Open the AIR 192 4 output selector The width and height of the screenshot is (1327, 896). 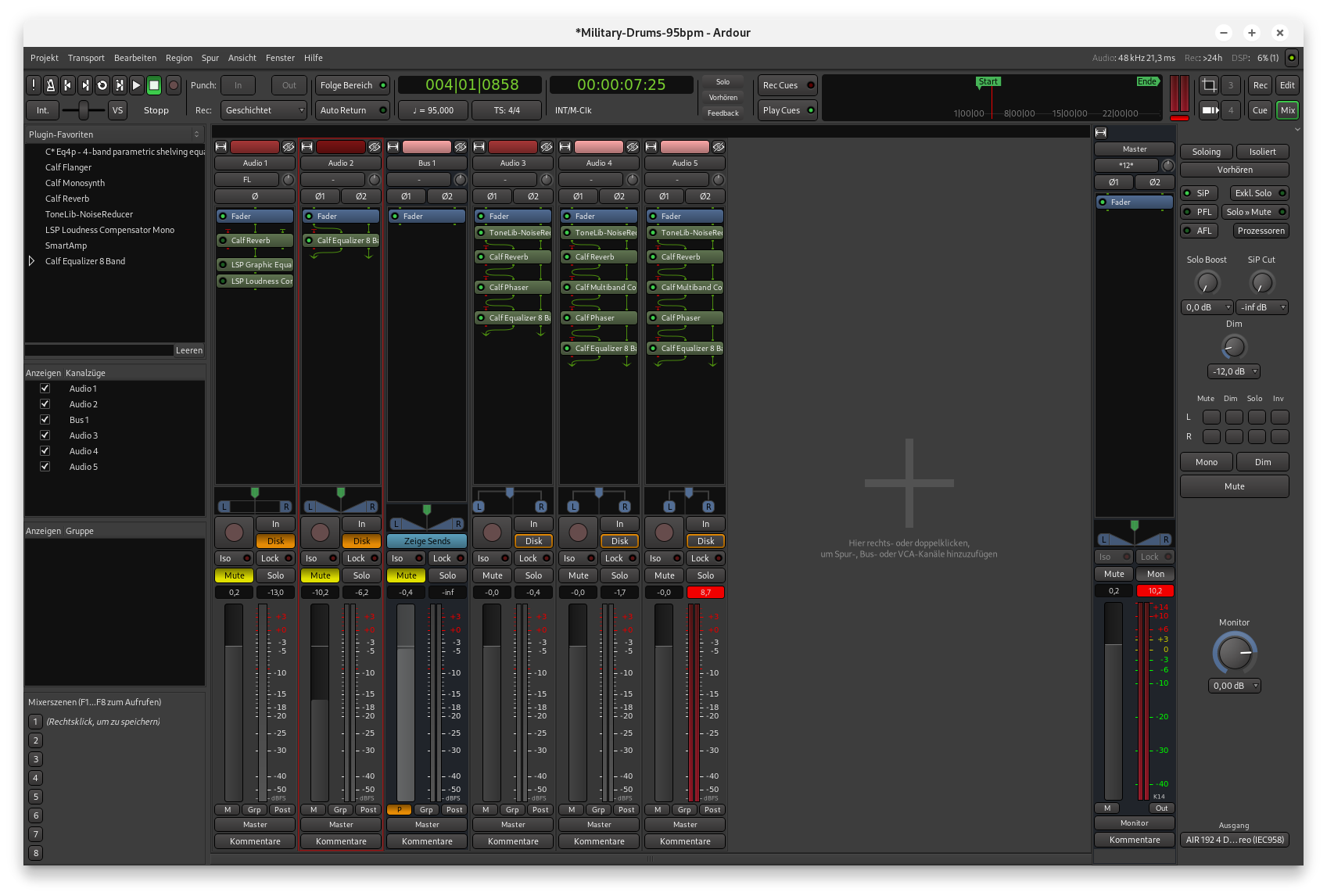coord(1235,840)
